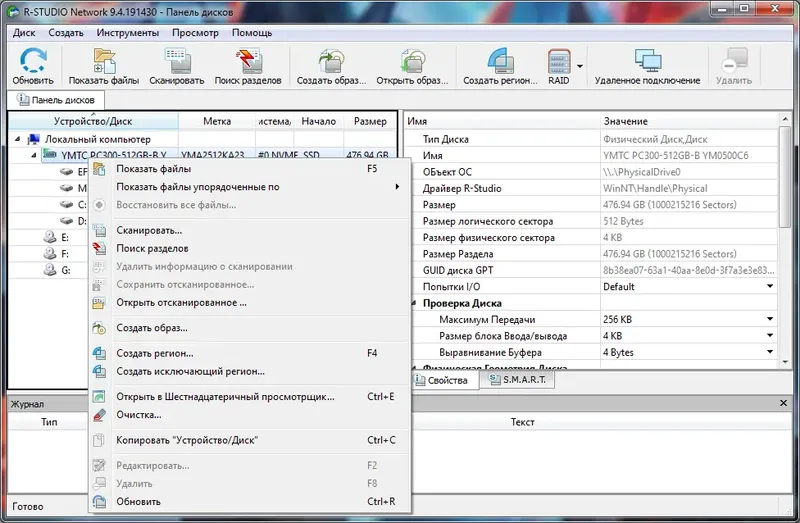The width and height of the screenshot is (800, 523).
Task: Open Показать файлы упорядоченные по submenu
Action: 249,187
